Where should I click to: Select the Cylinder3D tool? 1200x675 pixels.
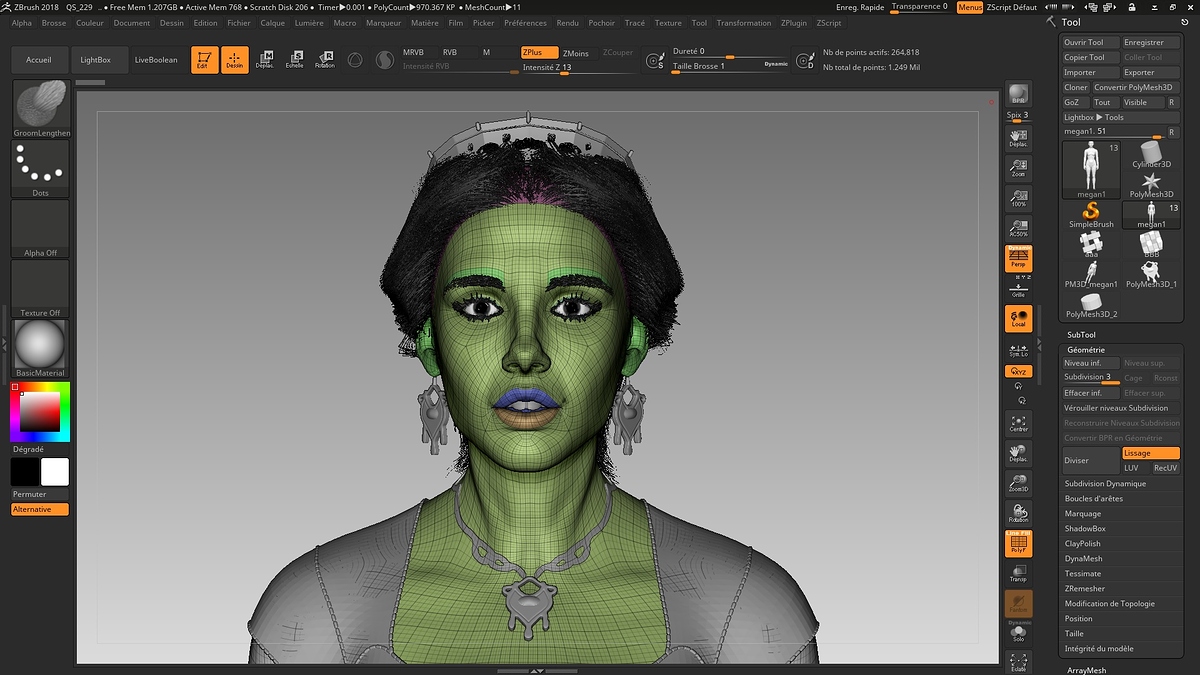click(x=1151, y=155)
